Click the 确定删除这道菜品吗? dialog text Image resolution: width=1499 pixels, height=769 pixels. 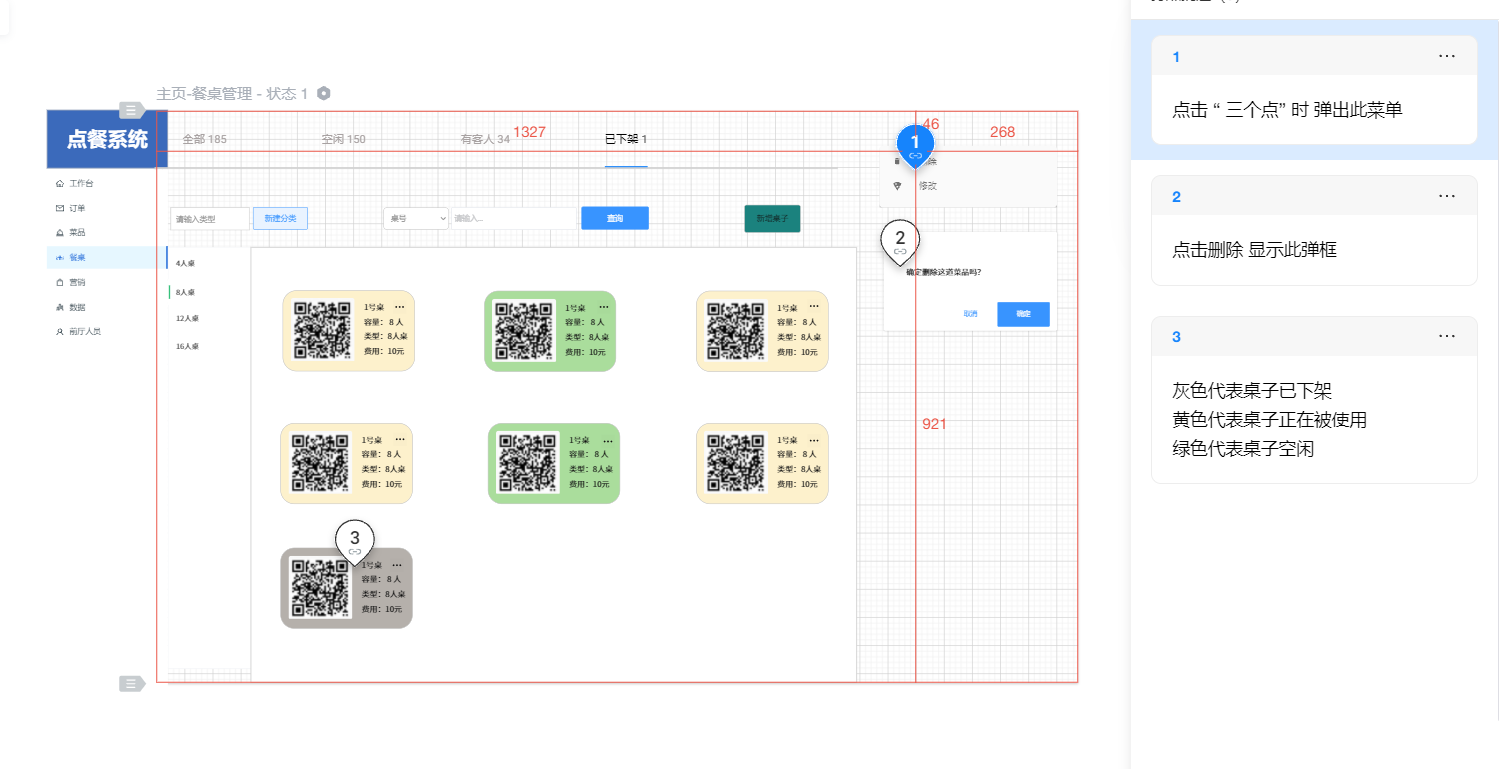943,272
